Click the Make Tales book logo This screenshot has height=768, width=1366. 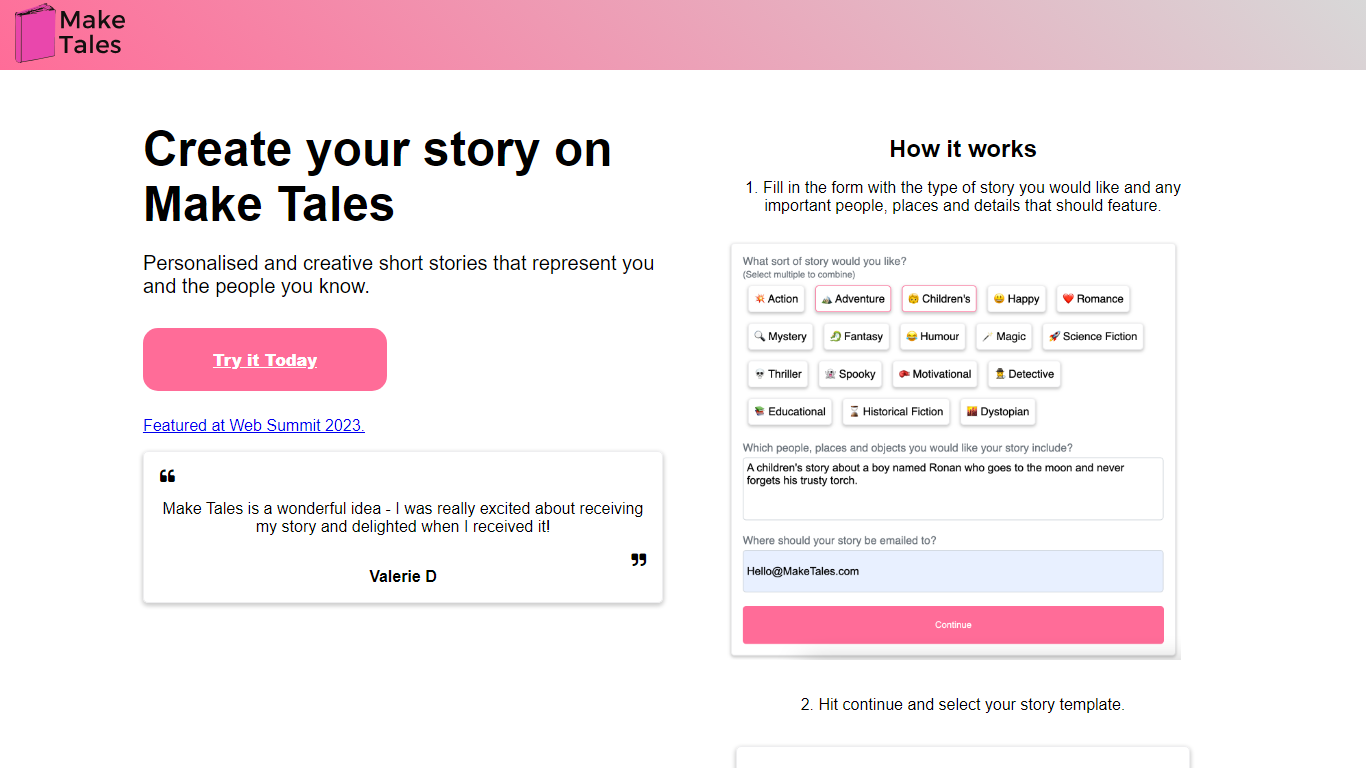tap(36, 33)
